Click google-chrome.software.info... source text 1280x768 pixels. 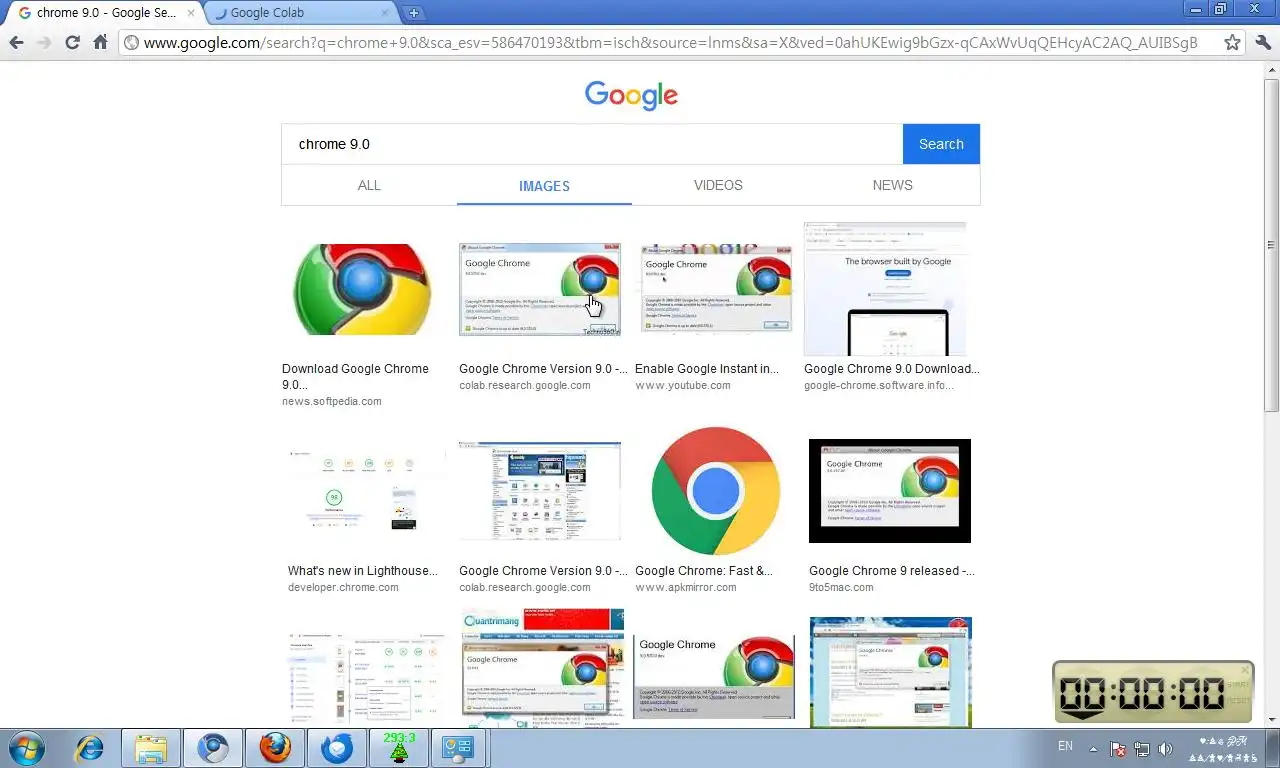click(879, 385)
